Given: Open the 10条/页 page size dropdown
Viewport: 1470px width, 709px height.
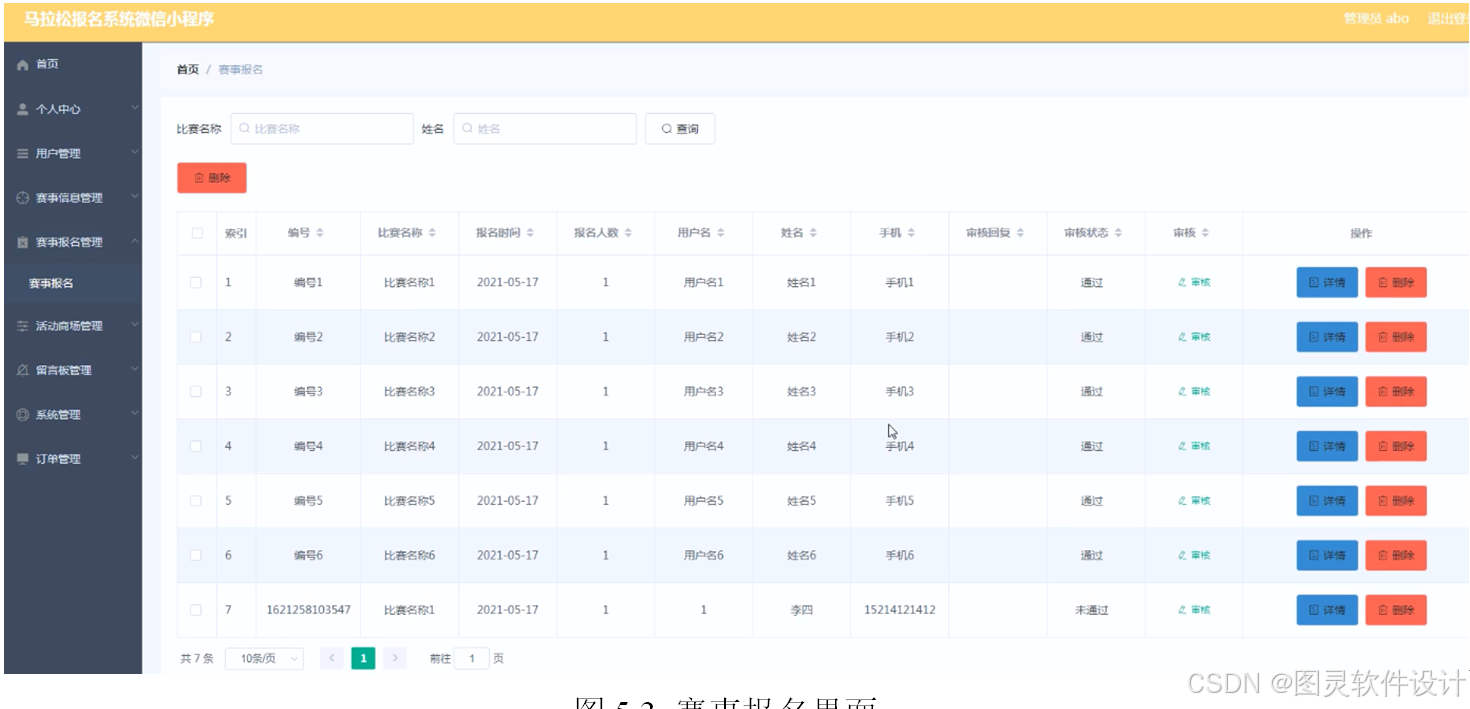Looking at the screenshot, I should (x=264, y=659).
